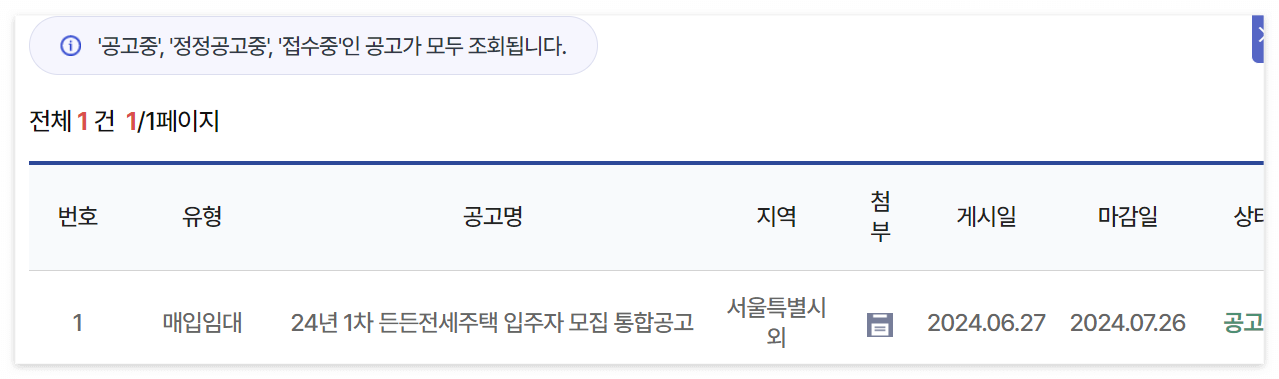Screen dimensions: 1279x379
Task: Click the 전체 1 건 total count text
Action: point(72,122)
